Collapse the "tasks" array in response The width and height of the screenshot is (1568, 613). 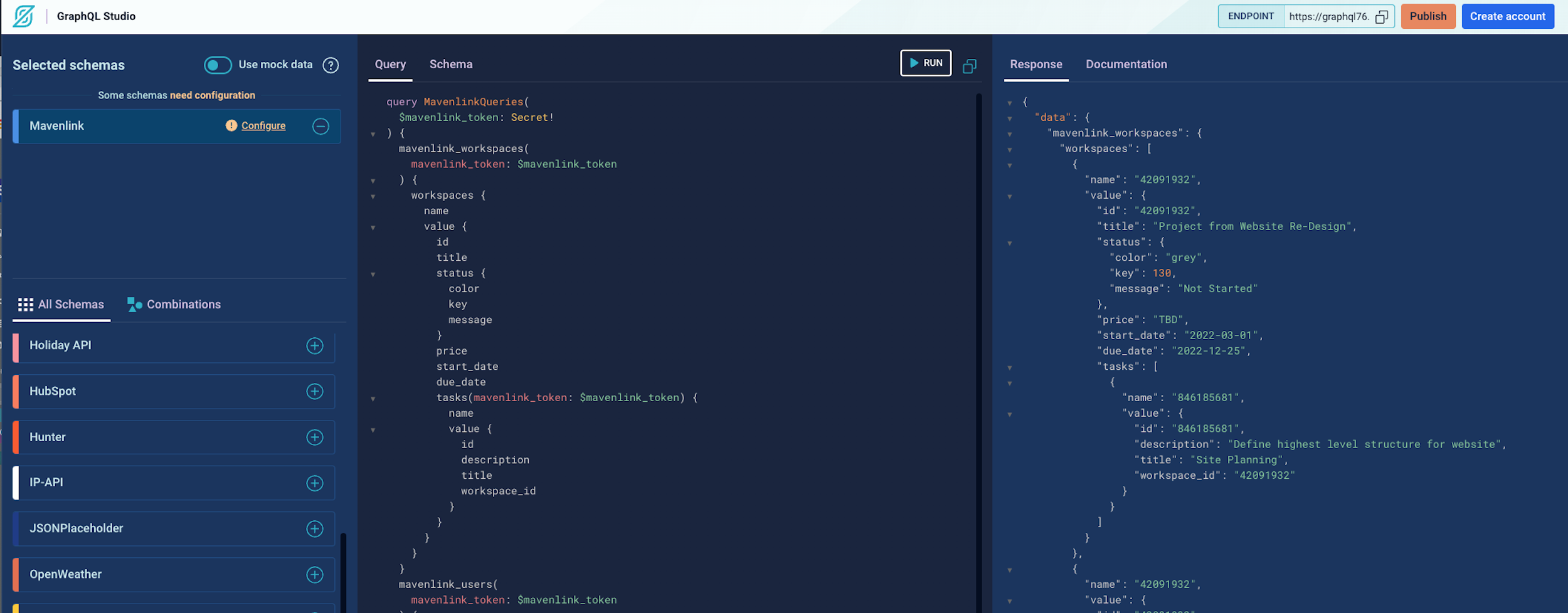1010,367
